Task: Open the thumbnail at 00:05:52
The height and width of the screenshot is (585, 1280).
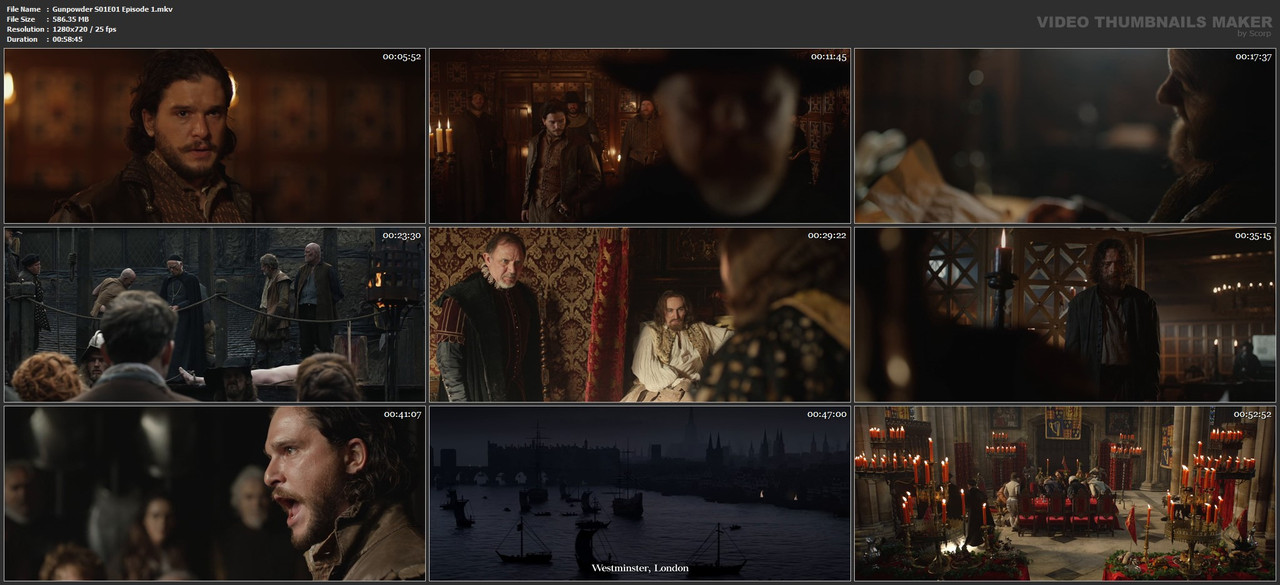Action: click(215, 136)
